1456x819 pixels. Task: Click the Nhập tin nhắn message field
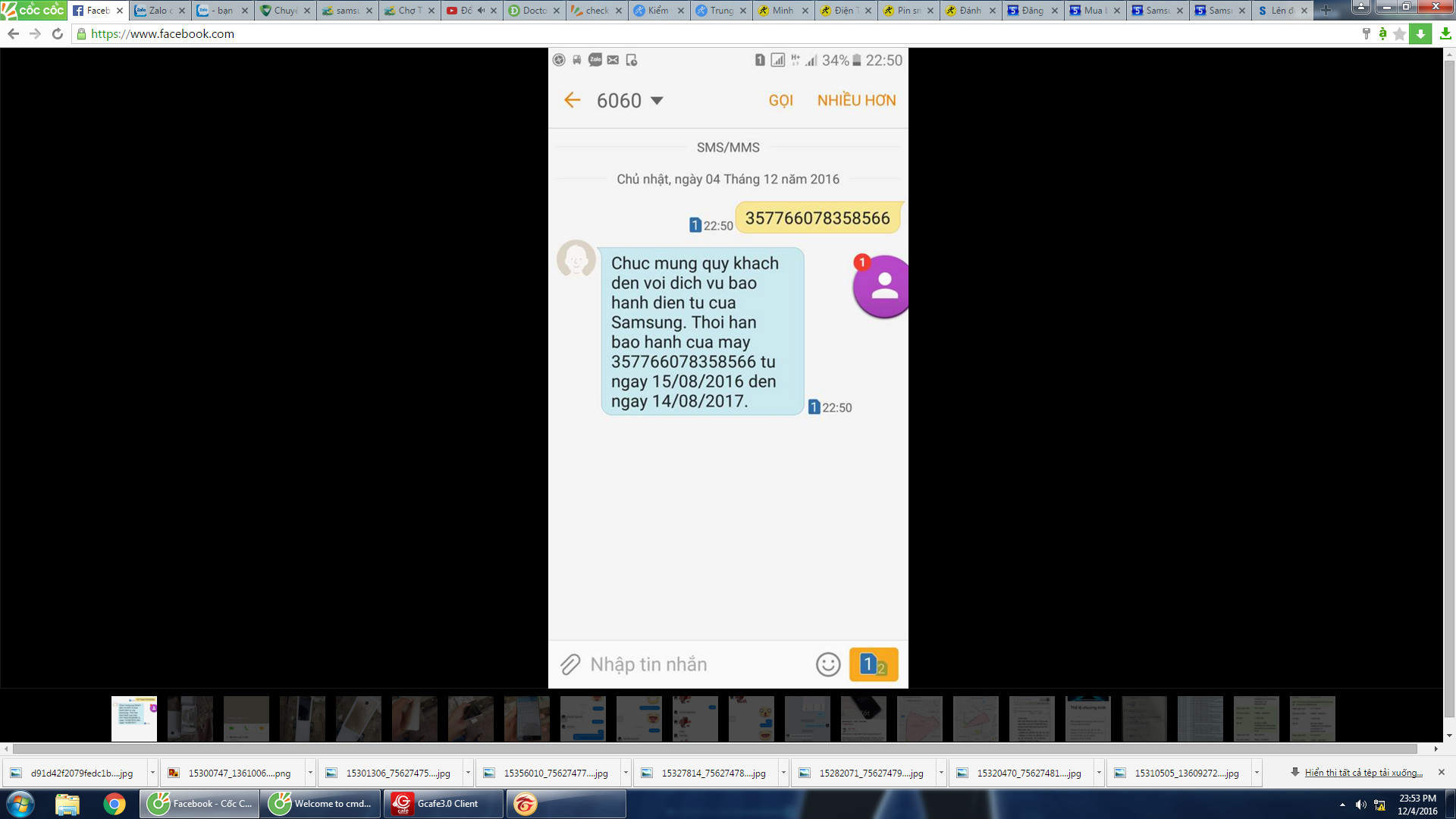[x=698, y=664]
